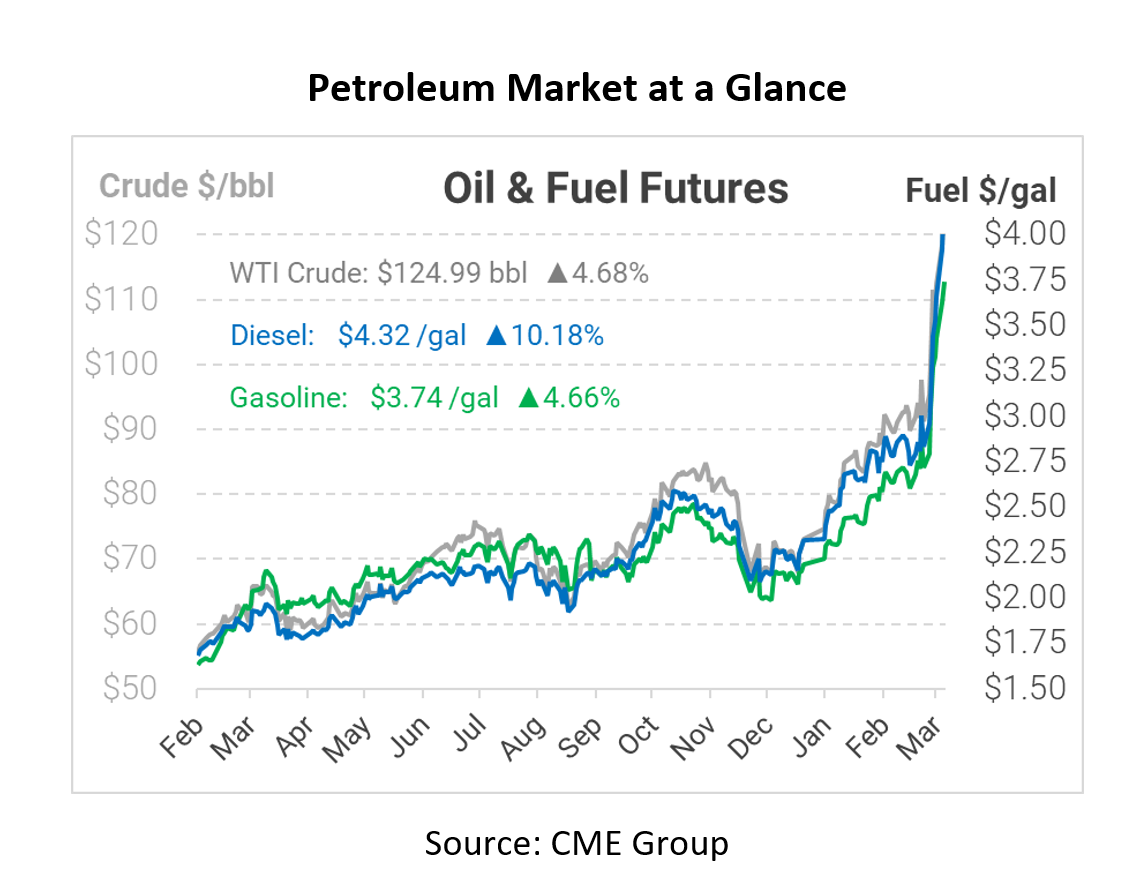Click the Source: CME Group caption

pyautogui.click(x=577, y=843)
